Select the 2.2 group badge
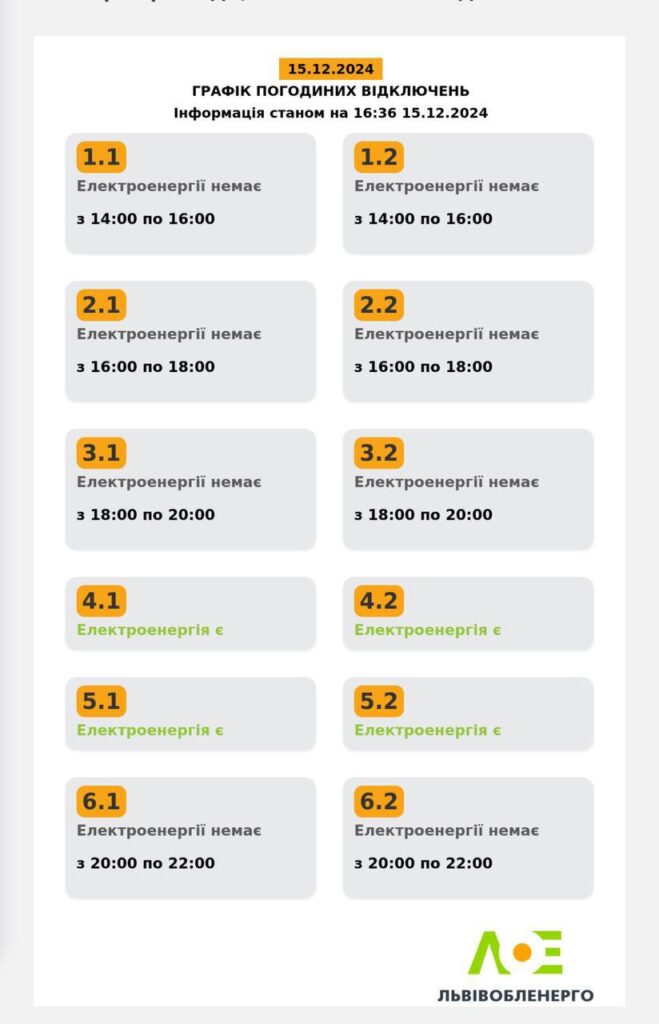659x1024 pixels. click(379, 305)
